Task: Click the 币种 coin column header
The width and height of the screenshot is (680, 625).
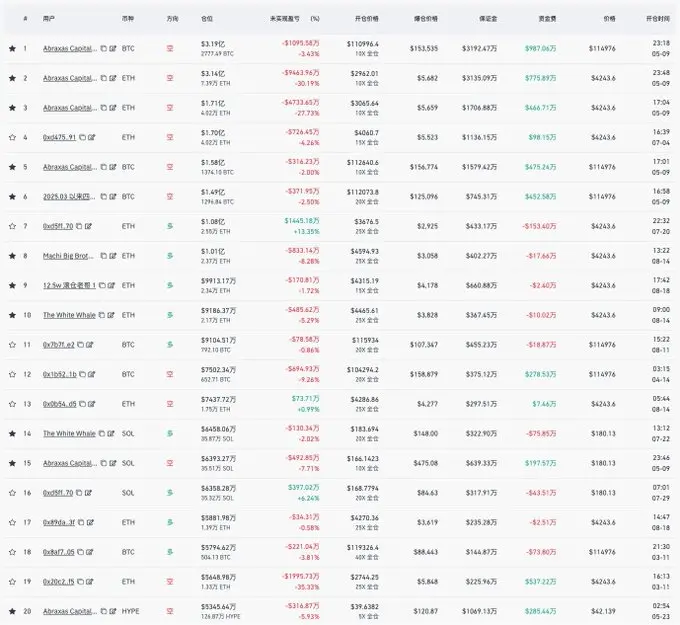Action: coord(128,19)
